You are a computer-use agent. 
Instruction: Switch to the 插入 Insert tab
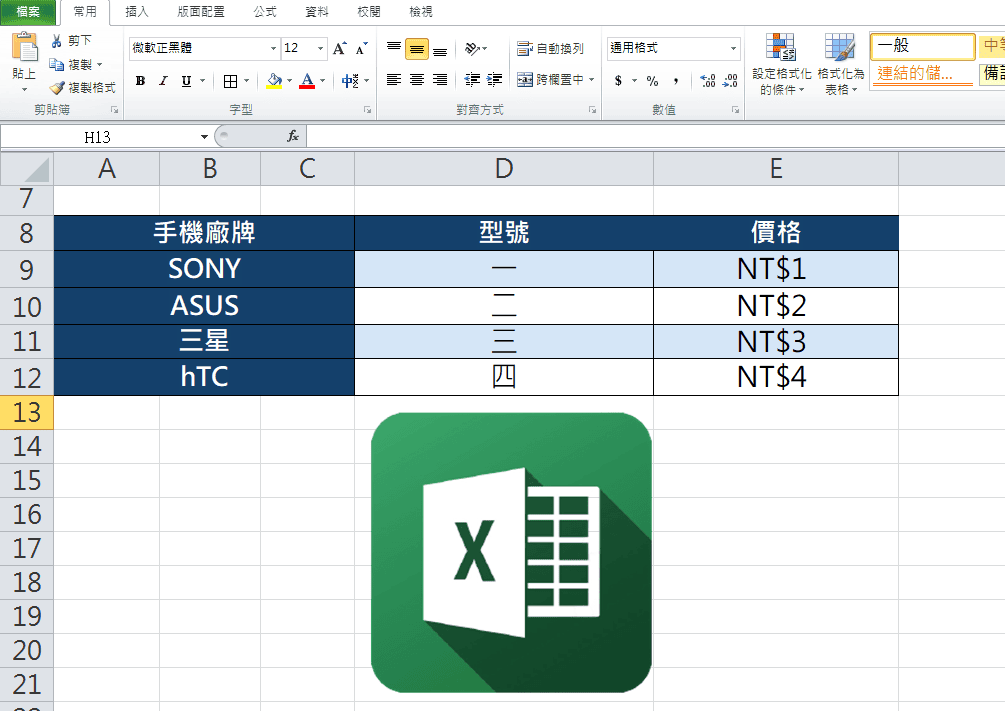(x=137, y=12)
